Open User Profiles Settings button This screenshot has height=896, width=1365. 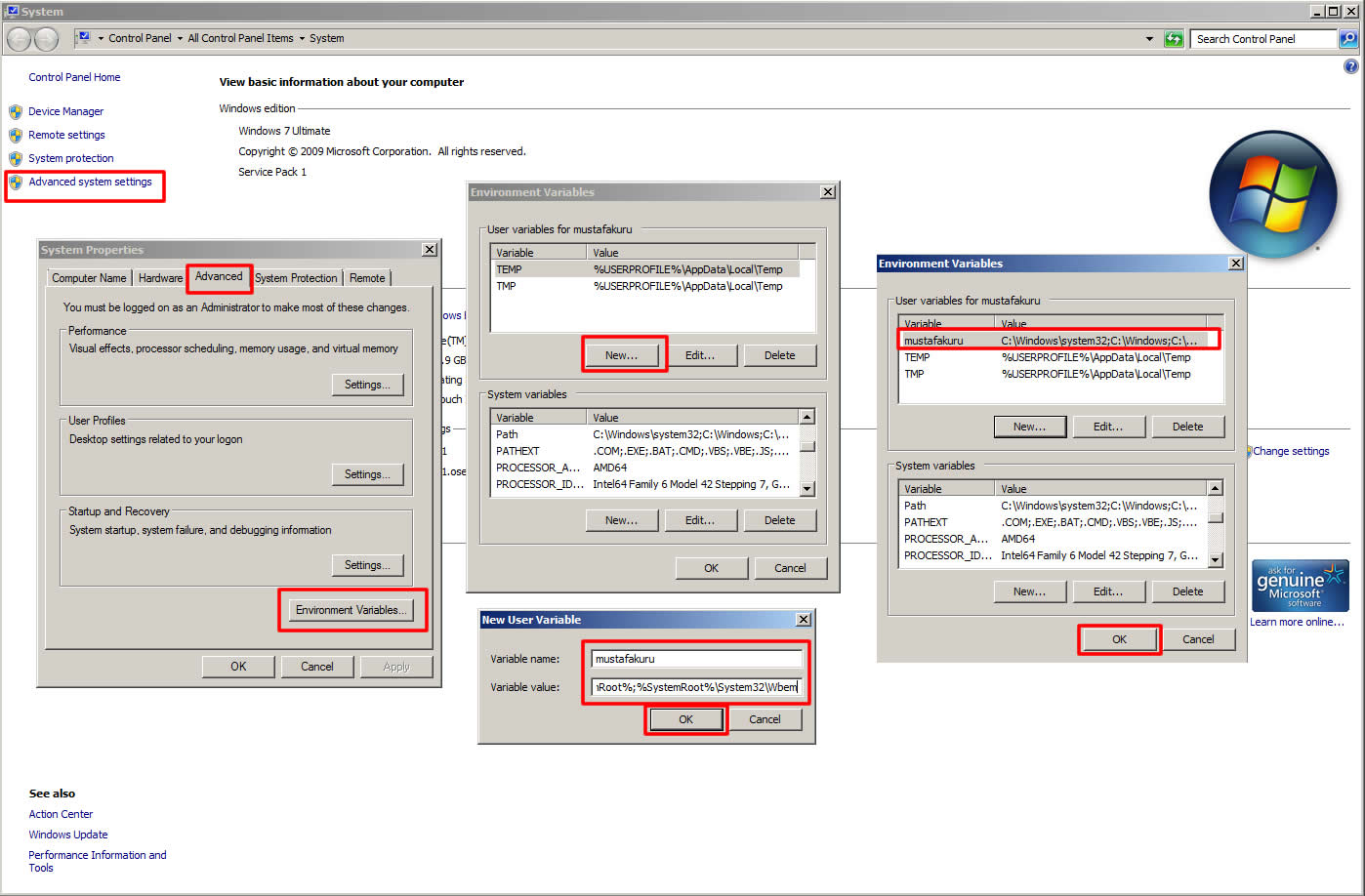[x=367, y=474]
